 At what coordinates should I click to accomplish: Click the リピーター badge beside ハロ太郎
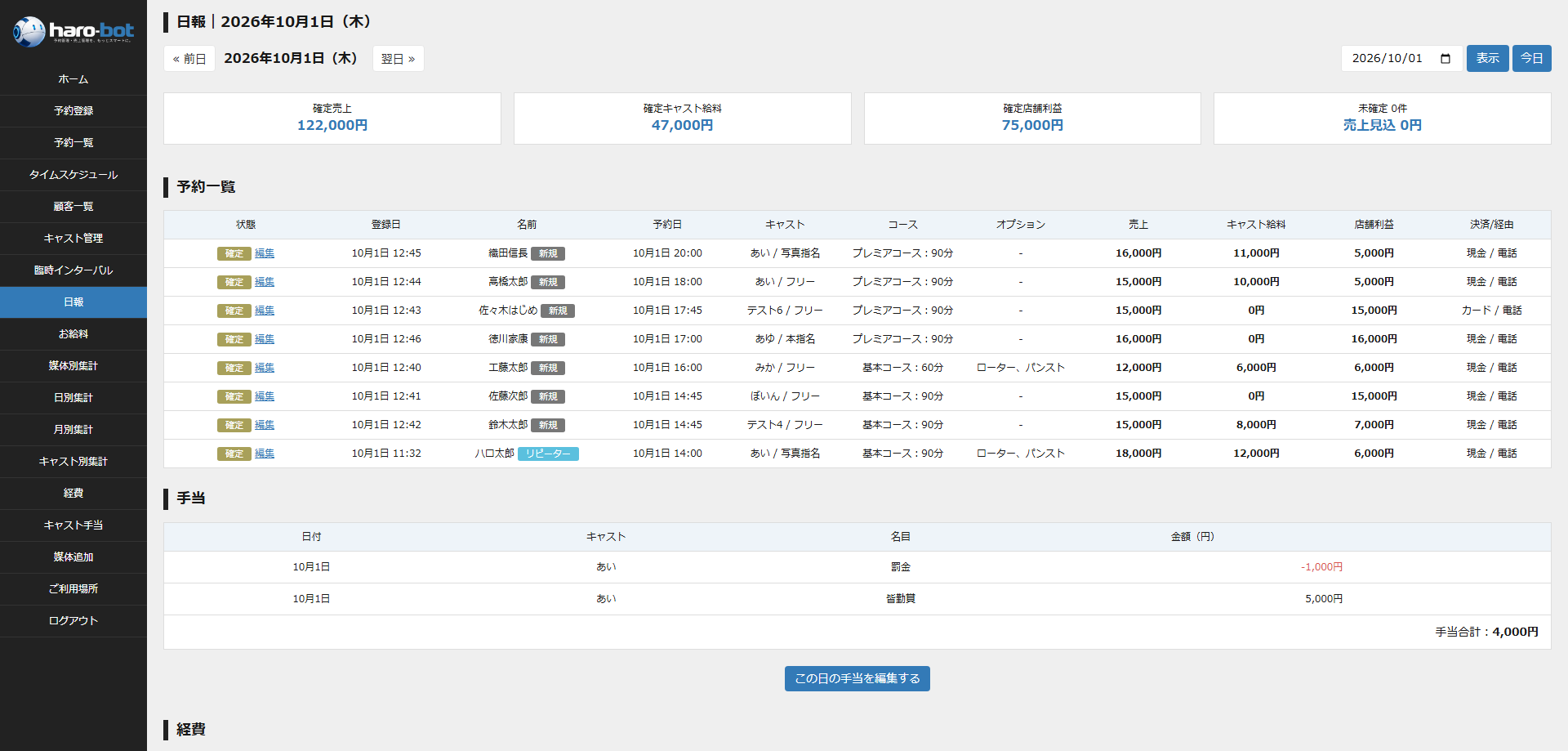click(x=548, y=454)
